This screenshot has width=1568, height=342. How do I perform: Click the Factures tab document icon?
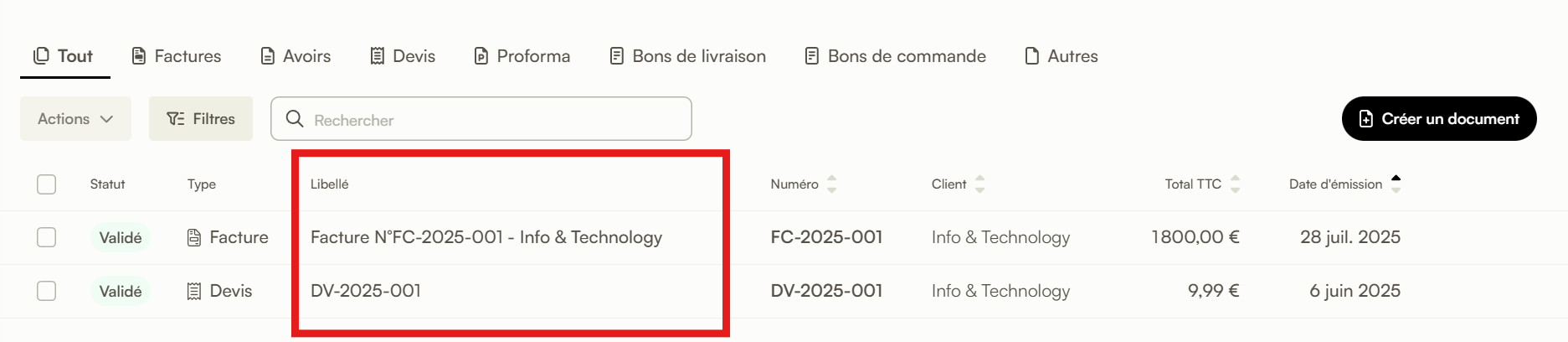(x=139, y=56)
